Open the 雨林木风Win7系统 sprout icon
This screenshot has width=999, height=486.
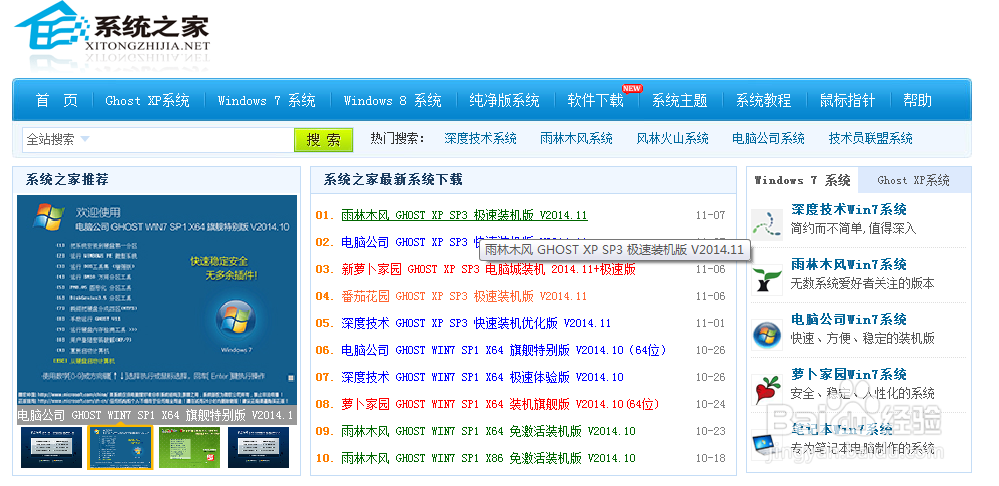[x=766, y=278]
